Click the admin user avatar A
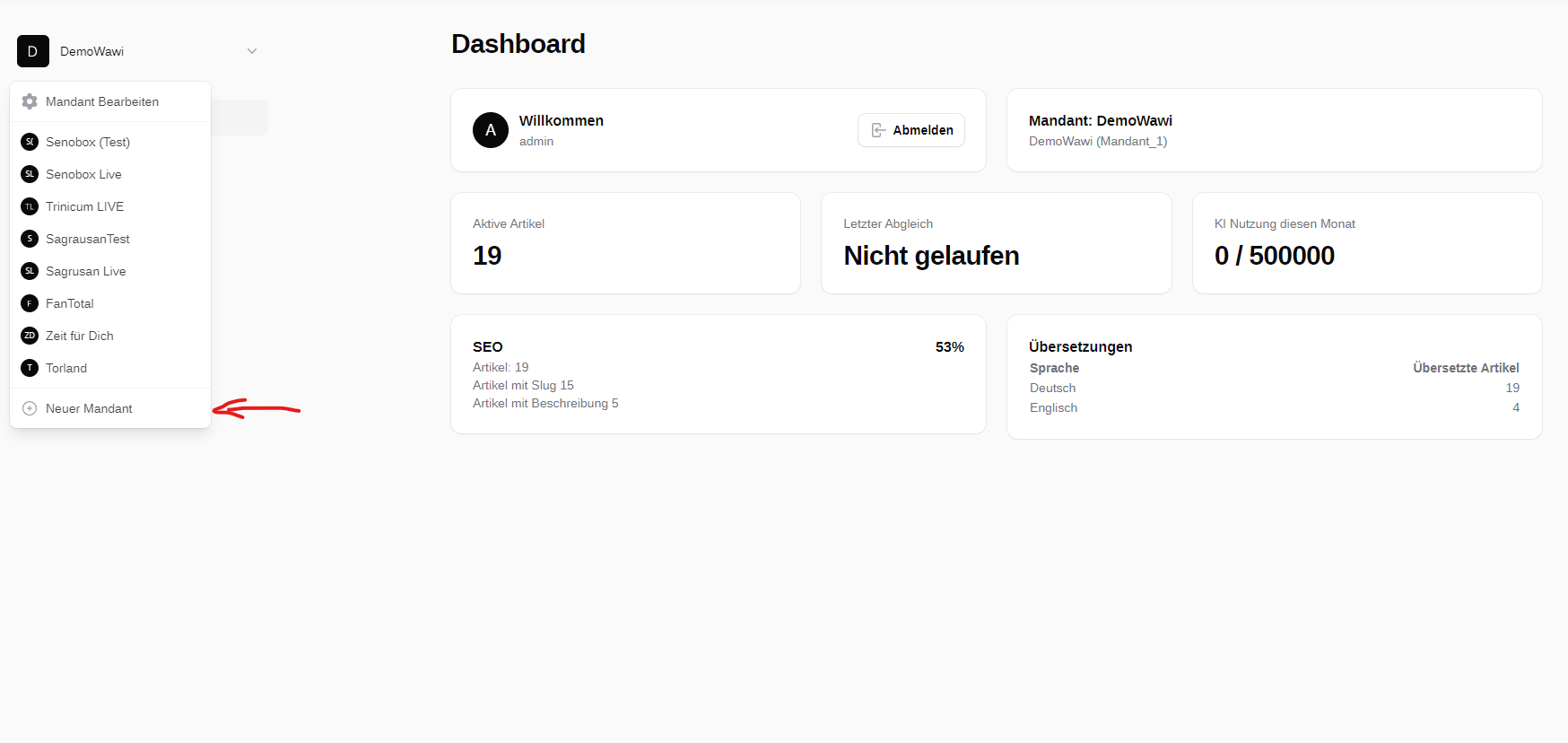Image resolution: width=1568 pixels, height=743 pixels. pyautogui.click(x=491, y=130)
